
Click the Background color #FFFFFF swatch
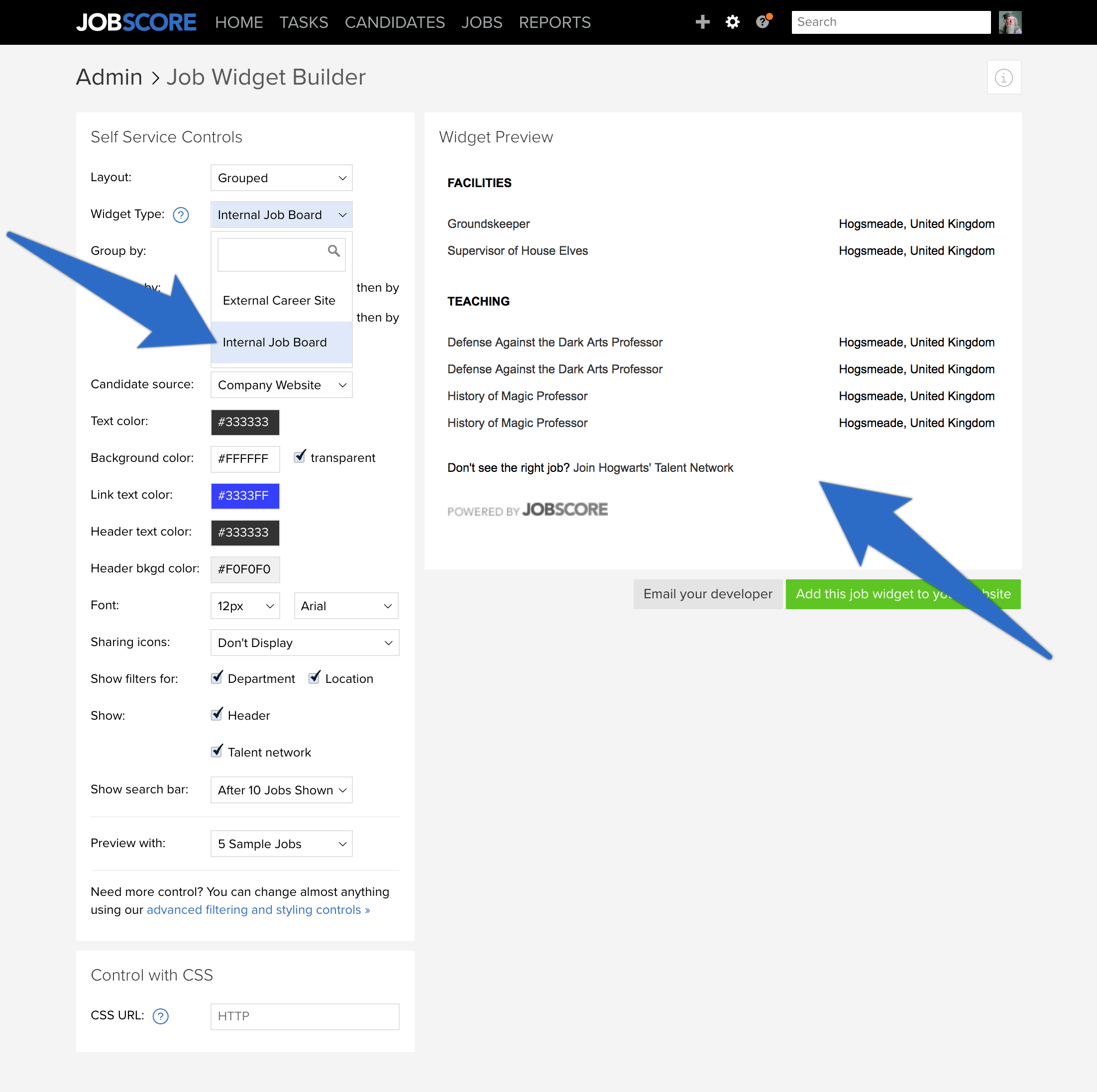(x=245, y=459)
